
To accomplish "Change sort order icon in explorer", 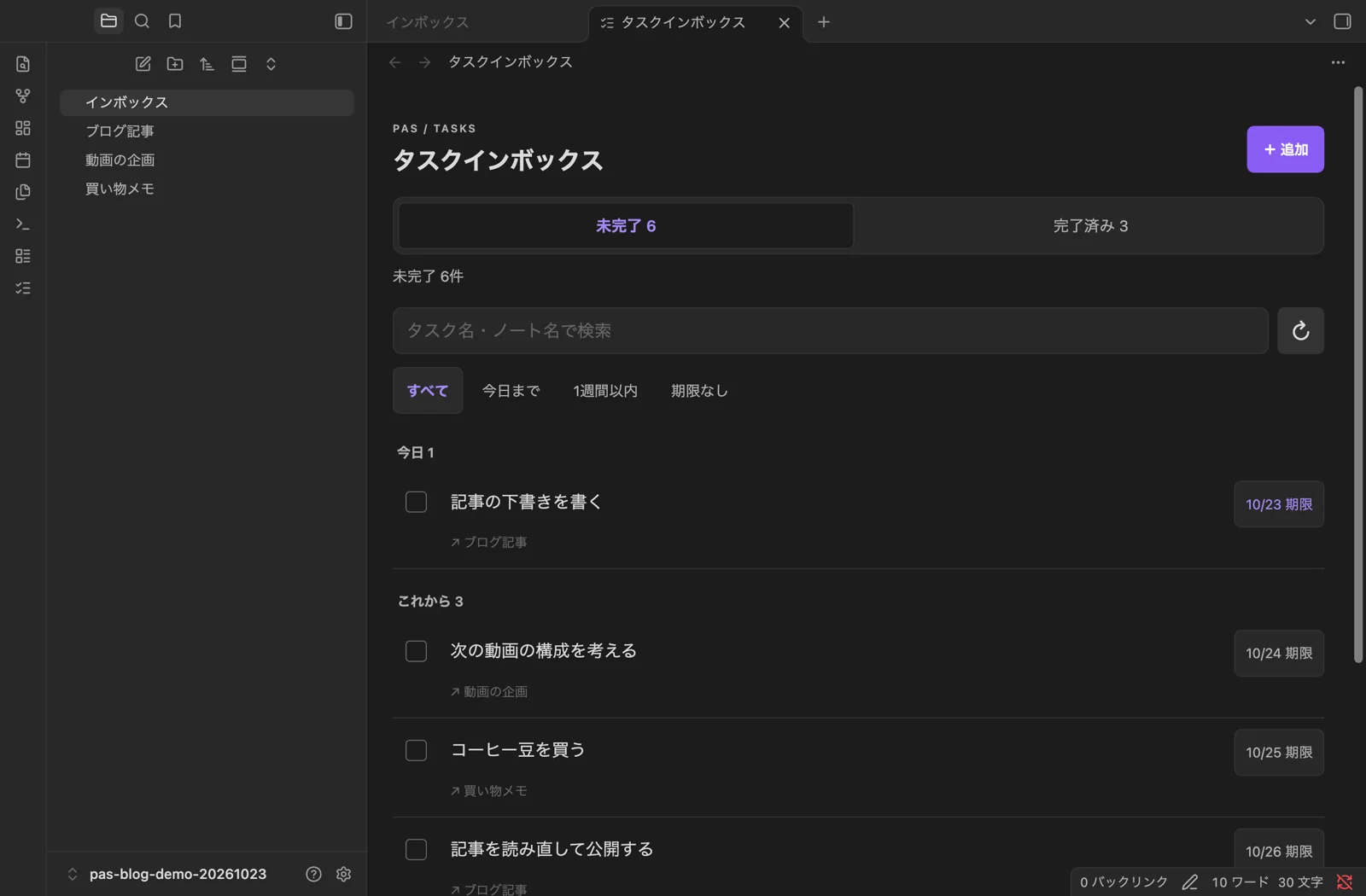I will point(207,64).
